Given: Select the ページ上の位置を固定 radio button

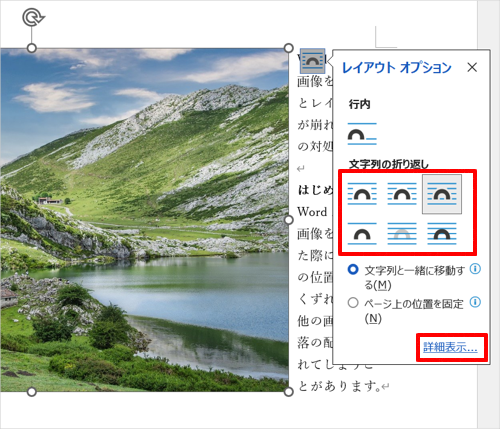Looking at the screenshot, I should 353,303.
